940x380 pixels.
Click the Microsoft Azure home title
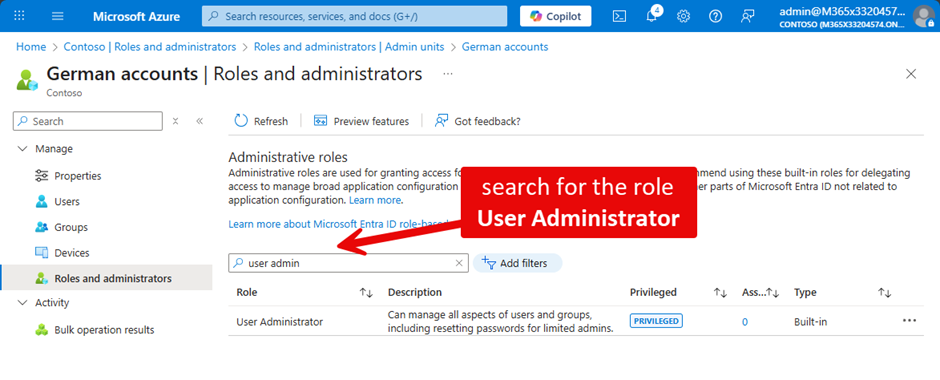(x=136, y=16)
